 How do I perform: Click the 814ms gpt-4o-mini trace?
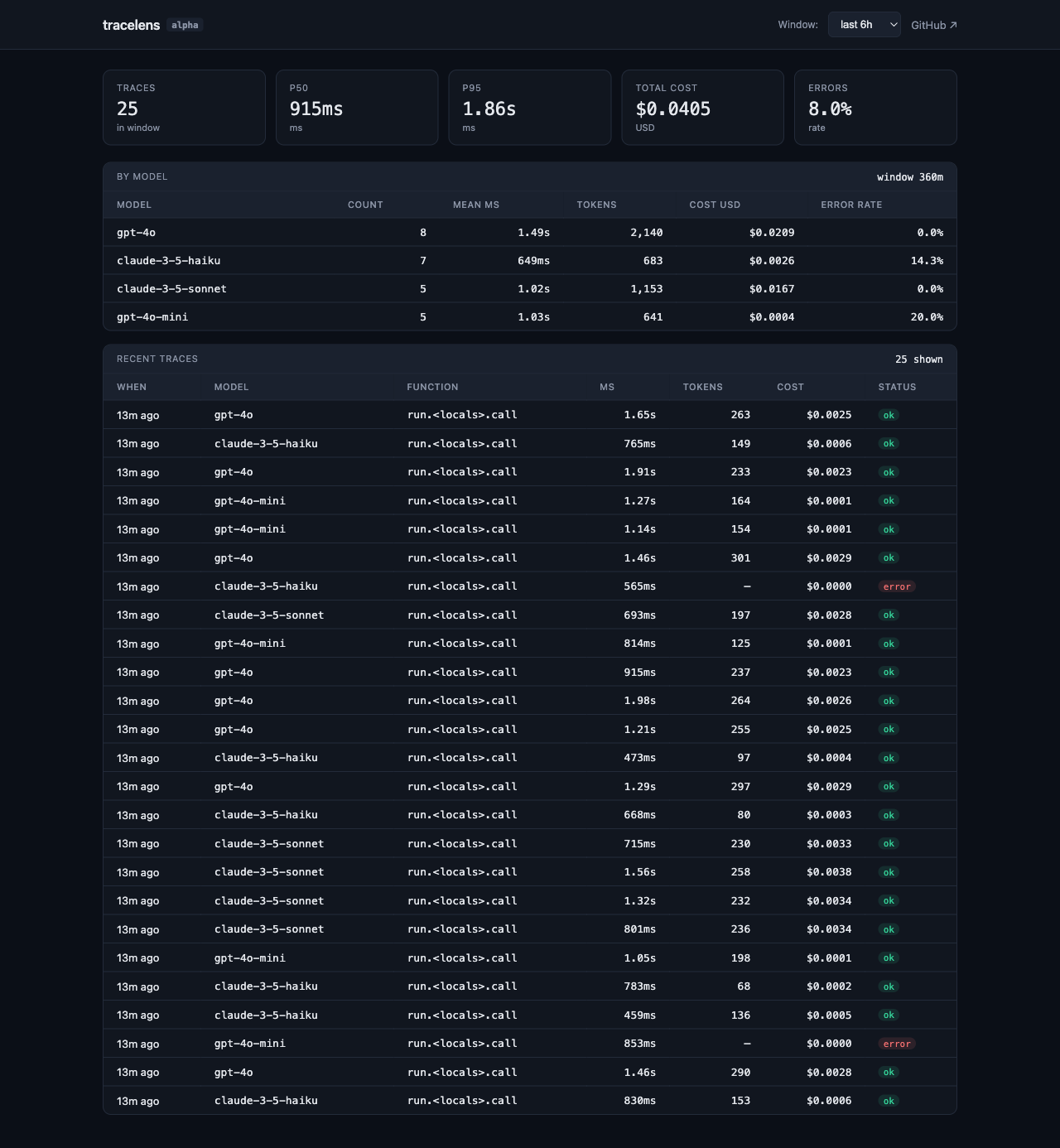[530, 644]
